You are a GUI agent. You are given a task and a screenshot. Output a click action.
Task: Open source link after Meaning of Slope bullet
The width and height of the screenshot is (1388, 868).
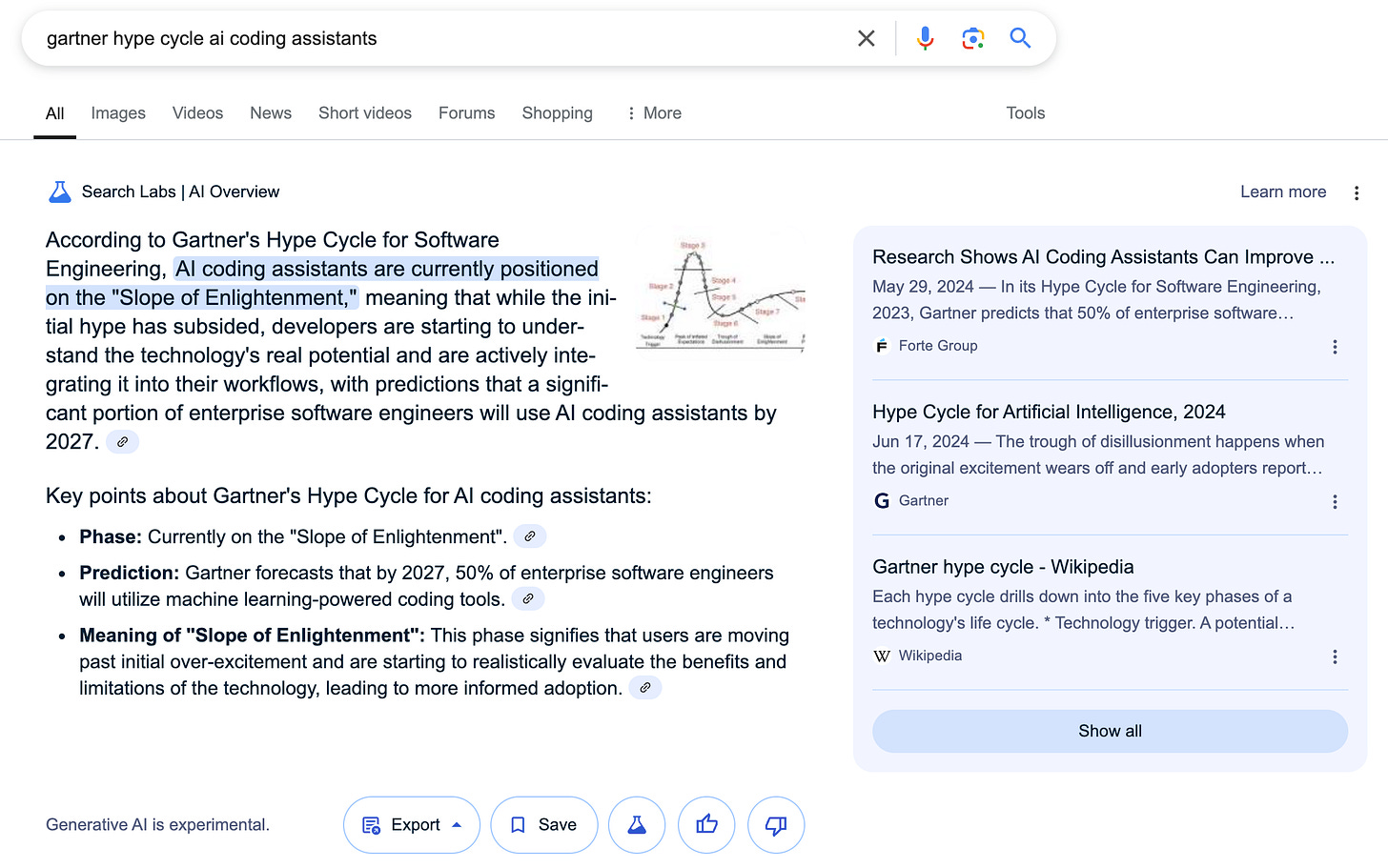645,687
